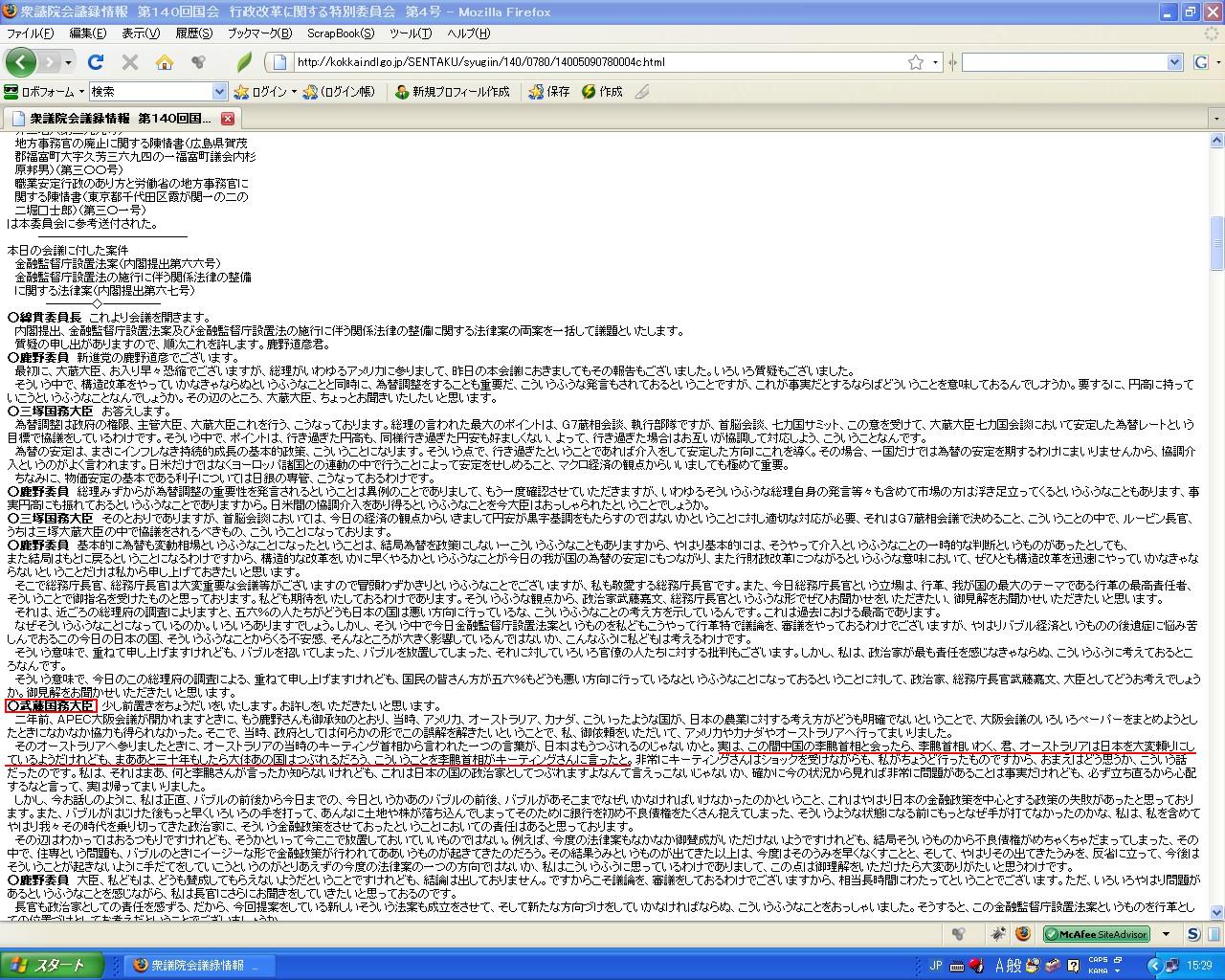Click the Firefox icon in the status bar
The image size is (1225, 980).
(x=1022, y=934)
